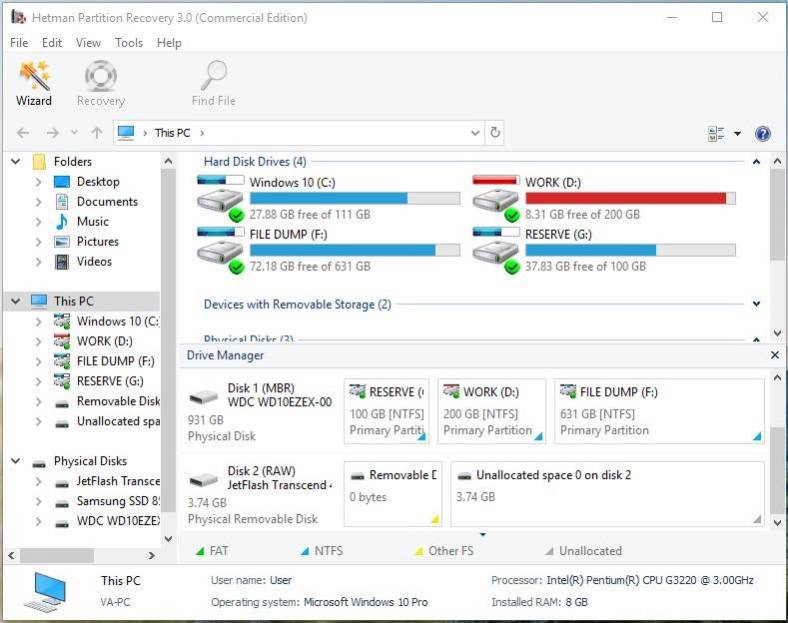Expand Devices with Removable Storage group
Image resolution: width=788 pixels, height=623 pixels.
pos(756,304)
